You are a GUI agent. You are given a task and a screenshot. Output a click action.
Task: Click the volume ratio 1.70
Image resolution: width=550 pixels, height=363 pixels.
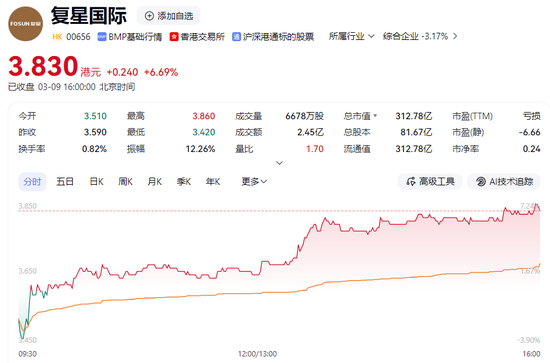[x=315, y=149]
